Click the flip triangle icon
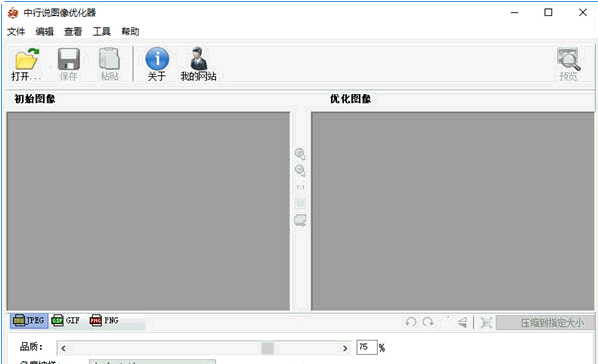598x364 pixels. (462, 323)
